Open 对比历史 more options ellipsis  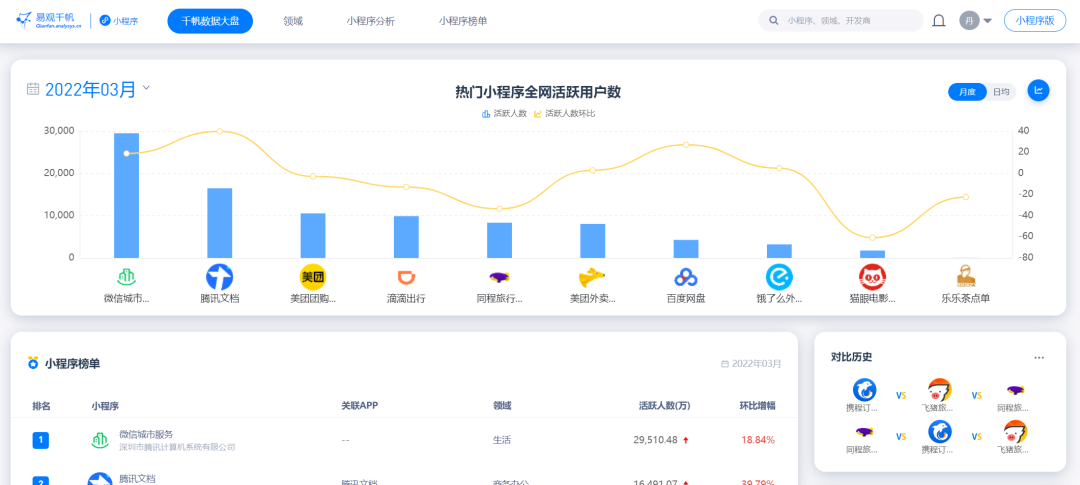point(1039,358)
